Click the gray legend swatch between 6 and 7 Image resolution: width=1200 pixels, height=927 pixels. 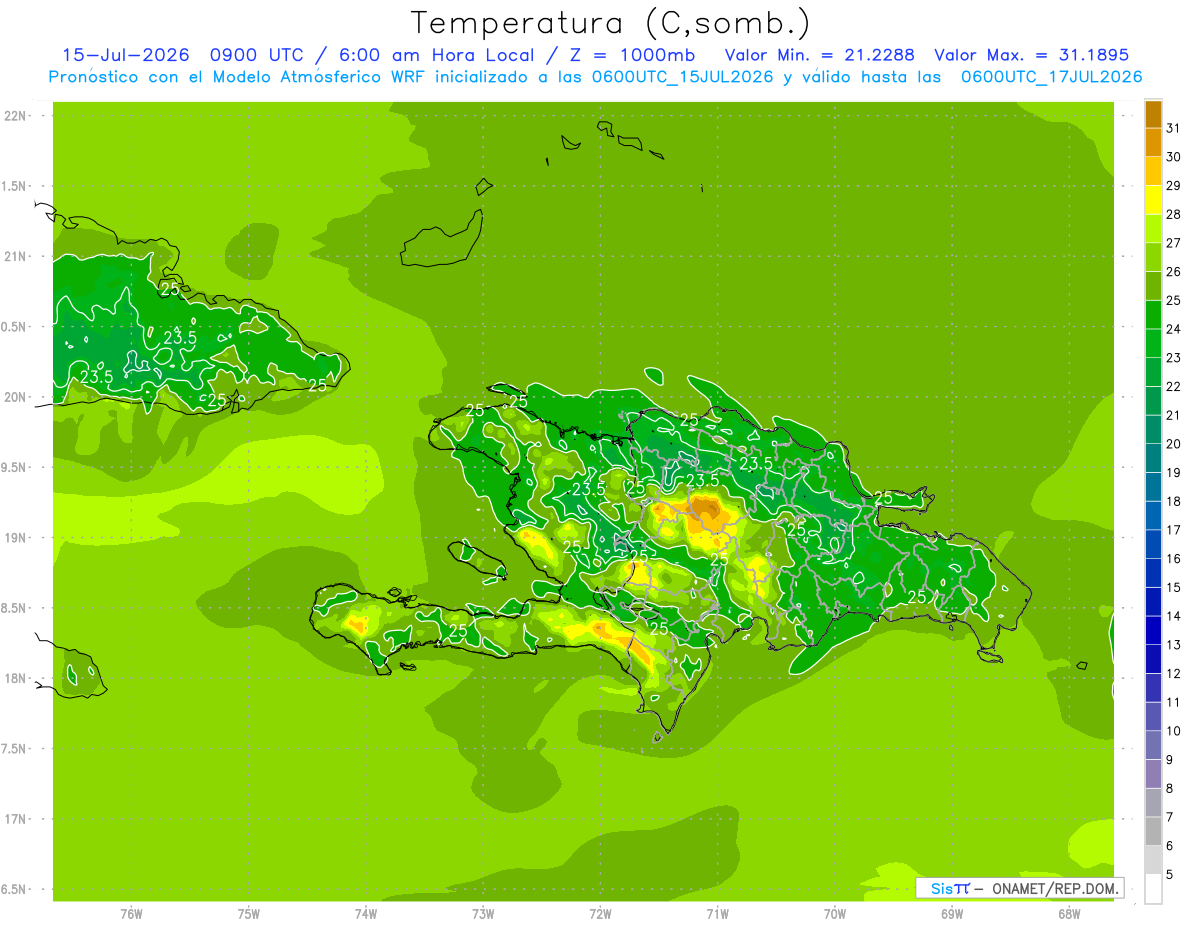click(x=1153, y=831)
